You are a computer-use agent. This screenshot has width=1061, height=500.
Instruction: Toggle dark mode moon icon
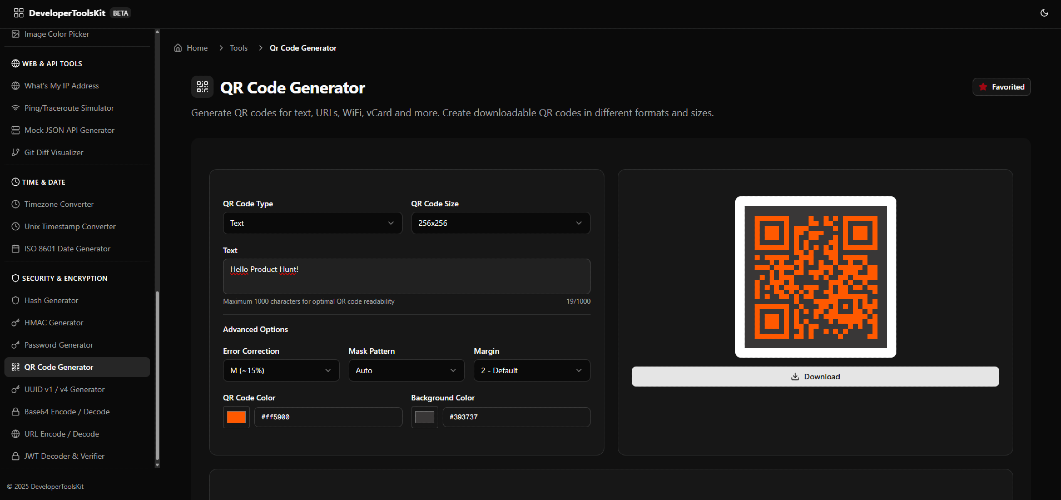pos(1043,13)
